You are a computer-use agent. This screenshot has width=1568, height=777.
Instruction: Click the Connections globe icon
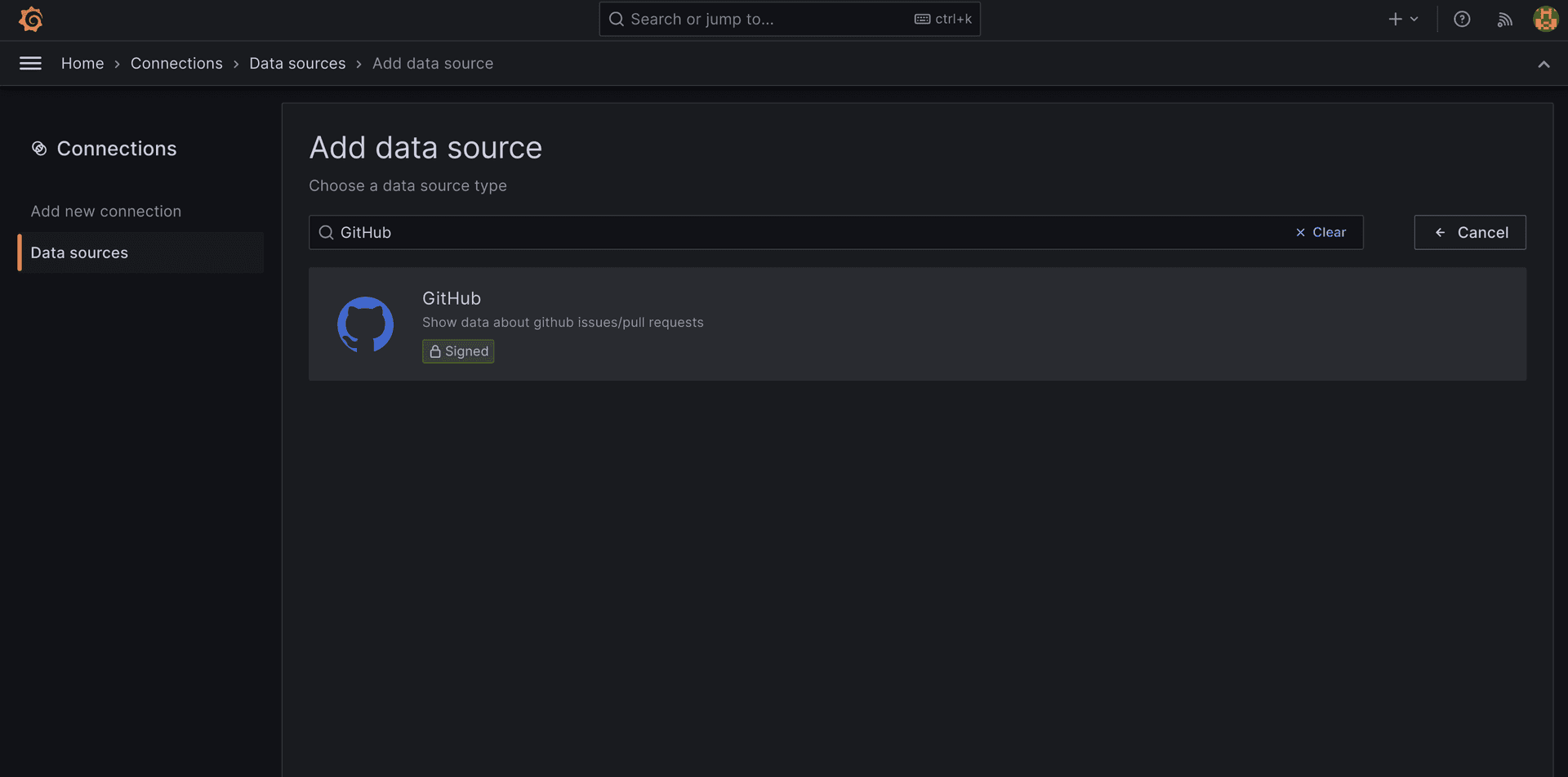pos(38,148)
